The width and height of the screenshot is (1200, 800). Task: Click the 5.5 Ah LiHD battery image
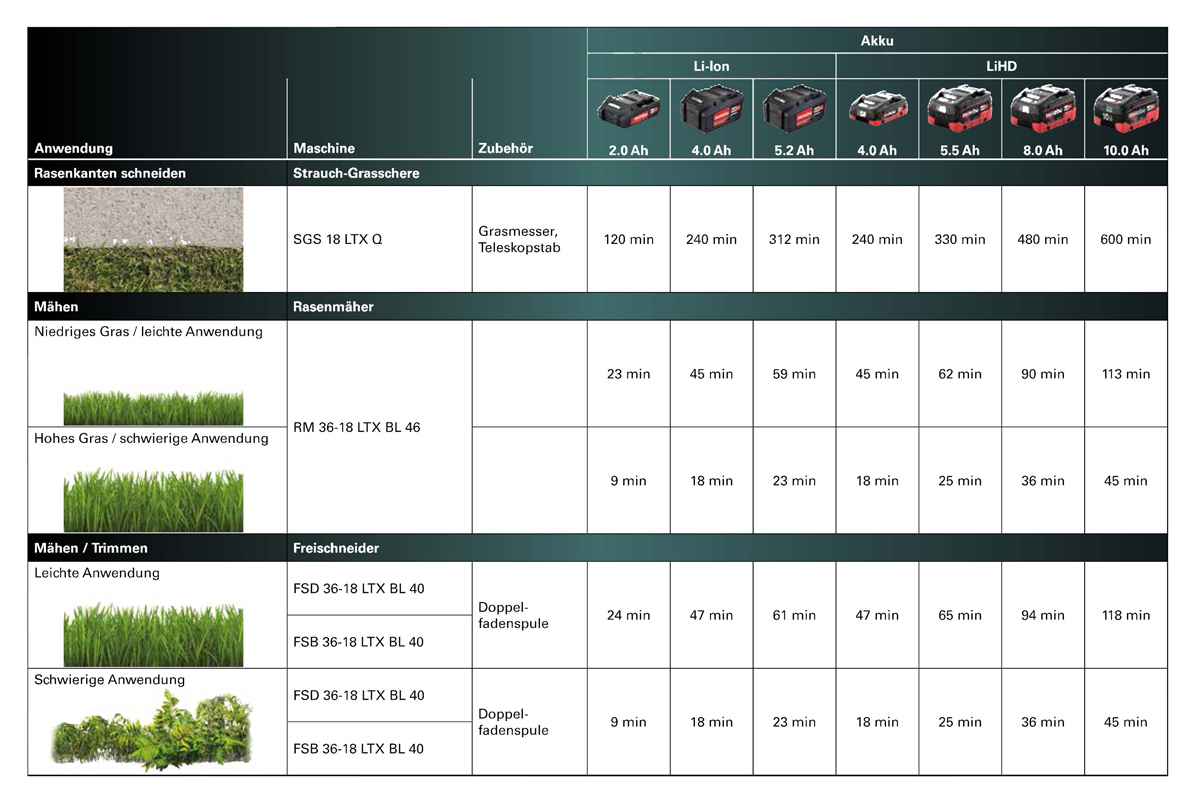[x=960, y=109]
